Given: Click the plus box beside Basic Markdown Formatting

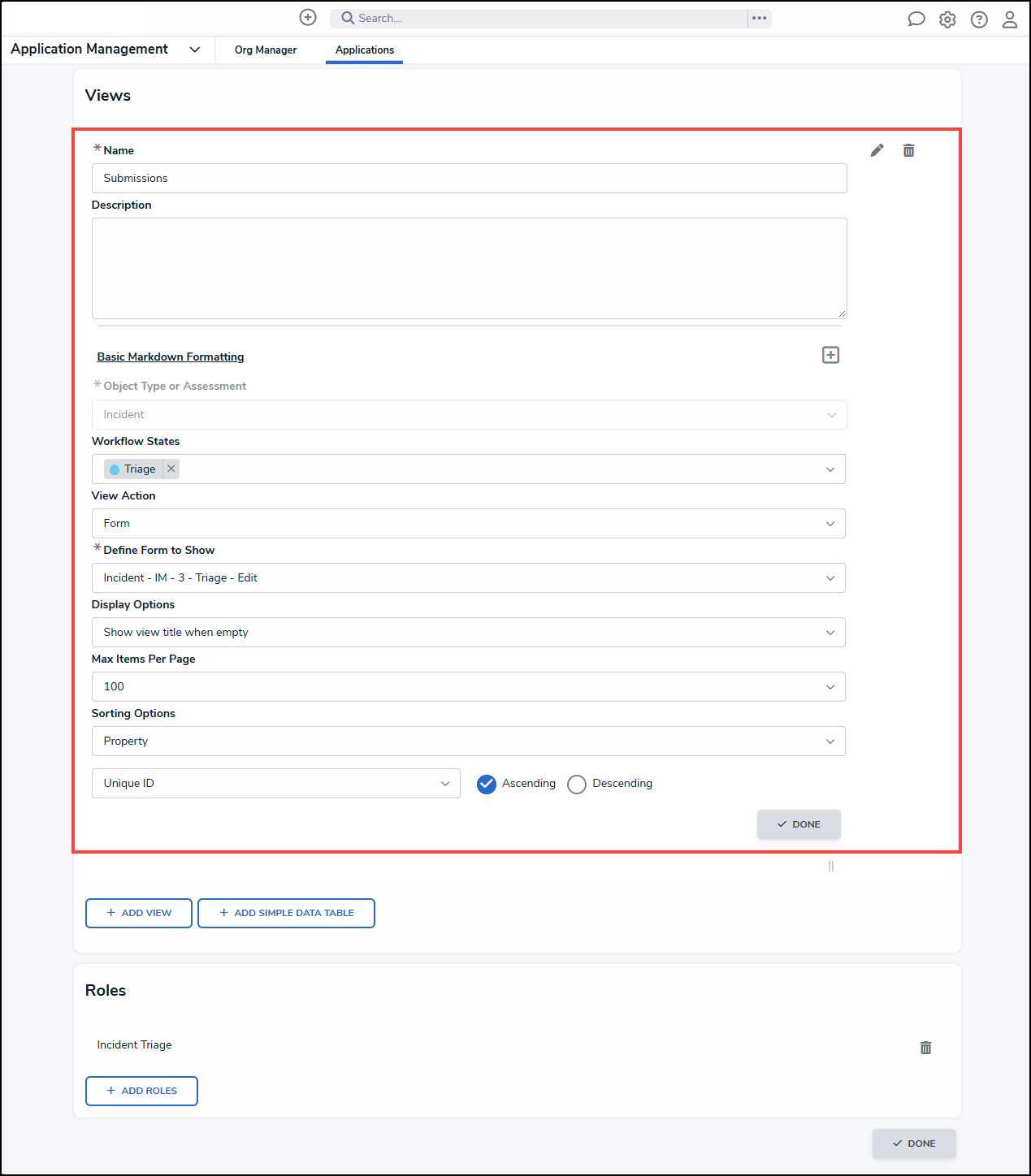Looking at the screenshot, I should tap(830, 355).
